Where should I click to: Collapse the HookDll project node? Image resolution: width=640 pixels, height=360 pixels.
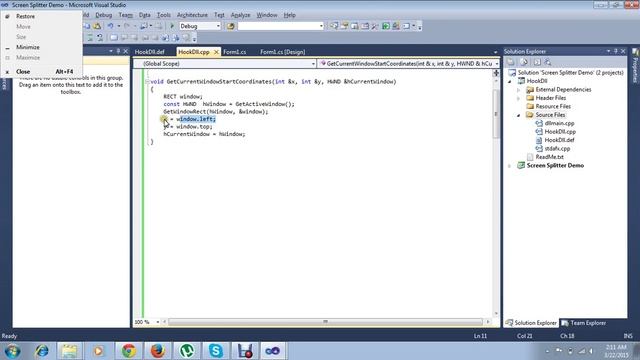(510, 81)
